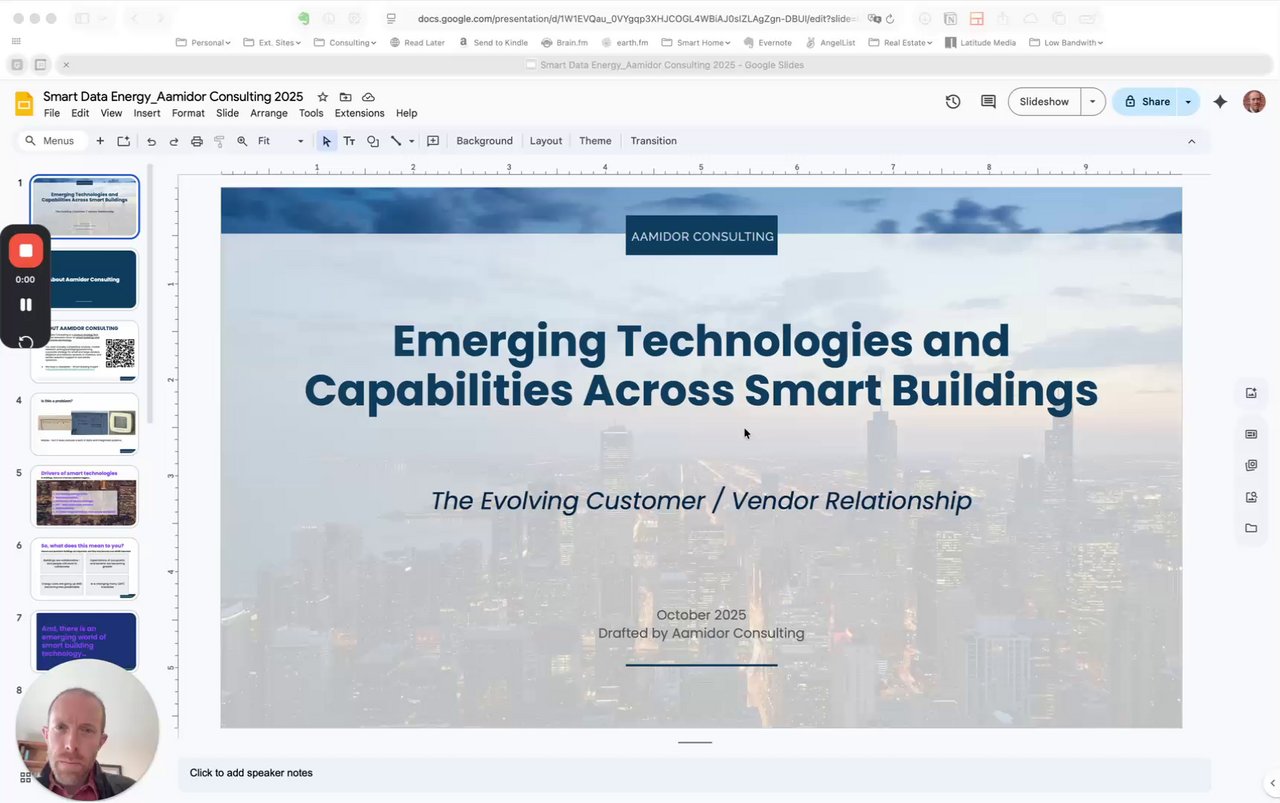Expand the Personal bookmarks folder

click(x=203, y=43)
